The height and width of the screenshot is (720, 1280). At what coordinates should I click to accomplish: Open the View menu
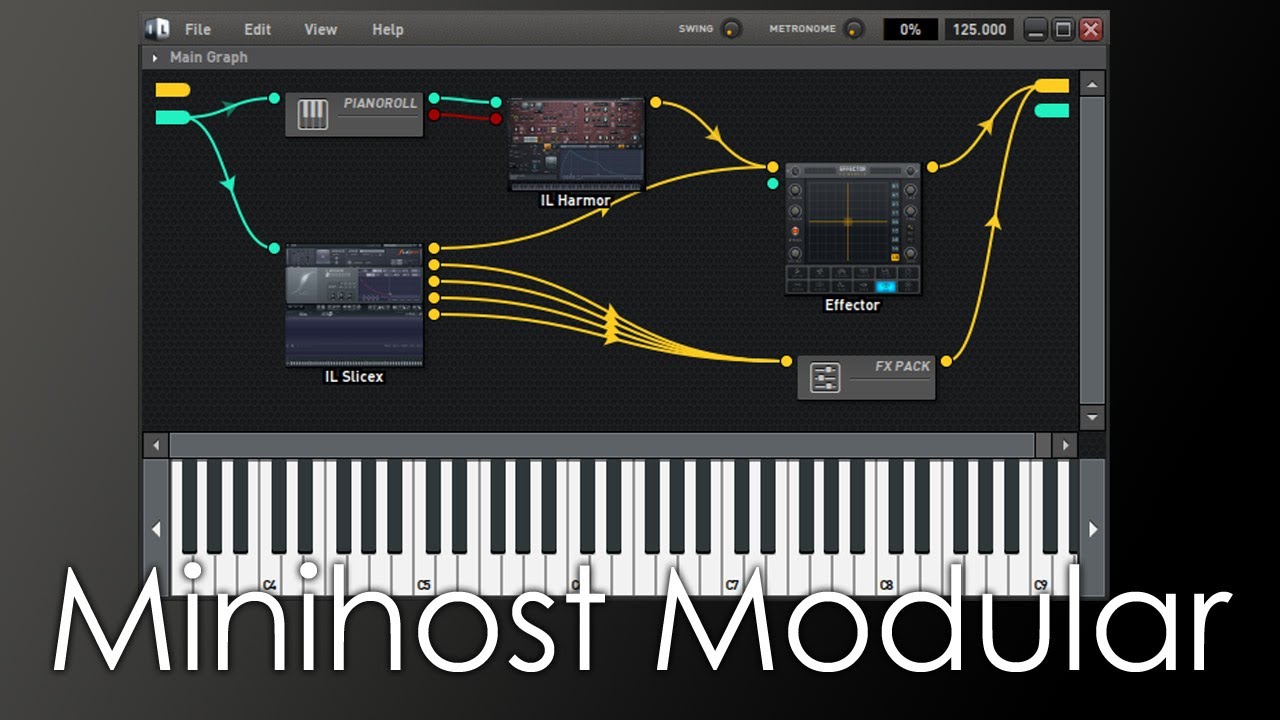(x=320, y=29)
